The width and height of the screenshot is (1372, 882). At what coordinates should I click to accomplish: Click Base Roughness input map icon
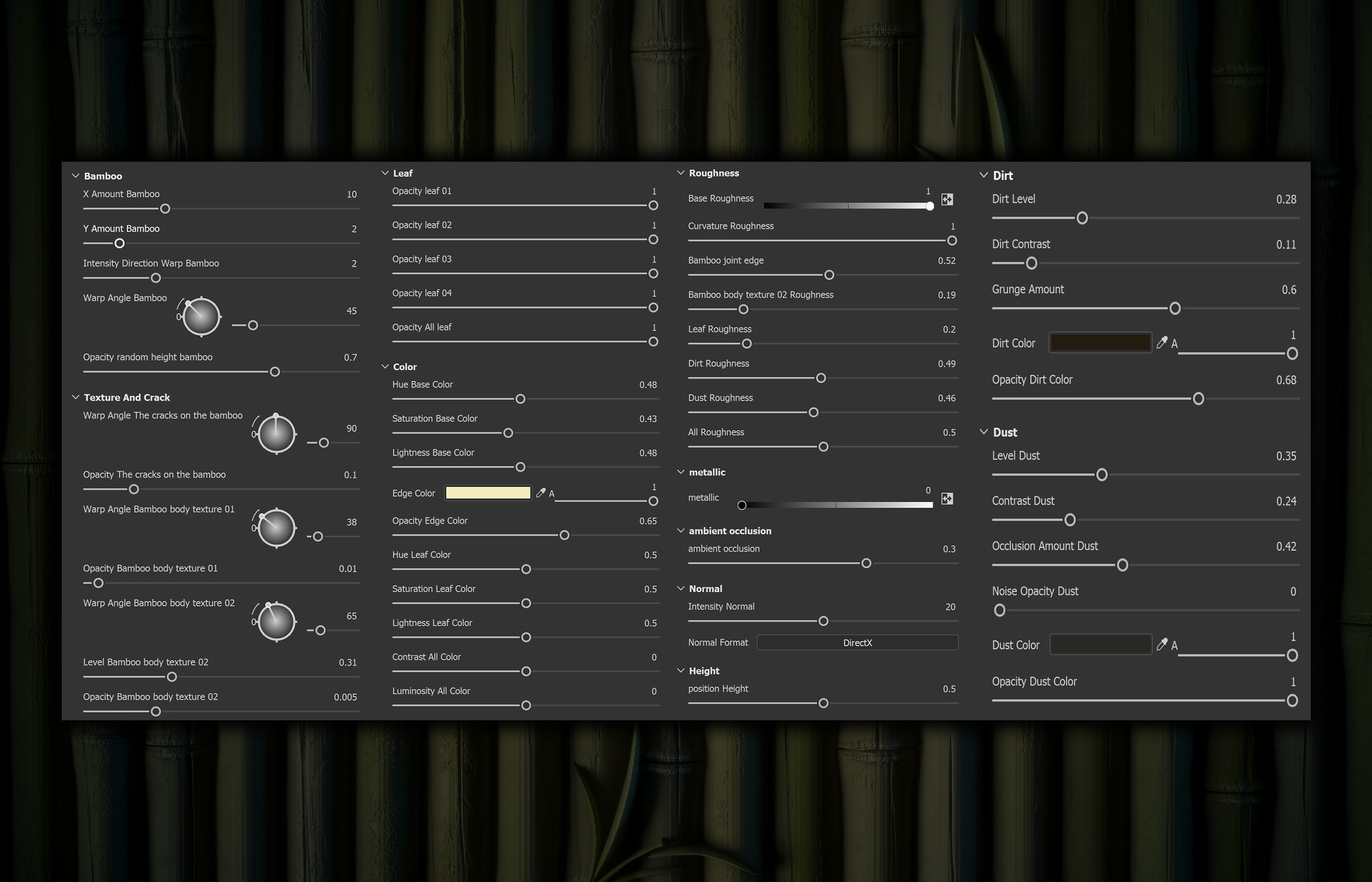click(x=947, y=199)
